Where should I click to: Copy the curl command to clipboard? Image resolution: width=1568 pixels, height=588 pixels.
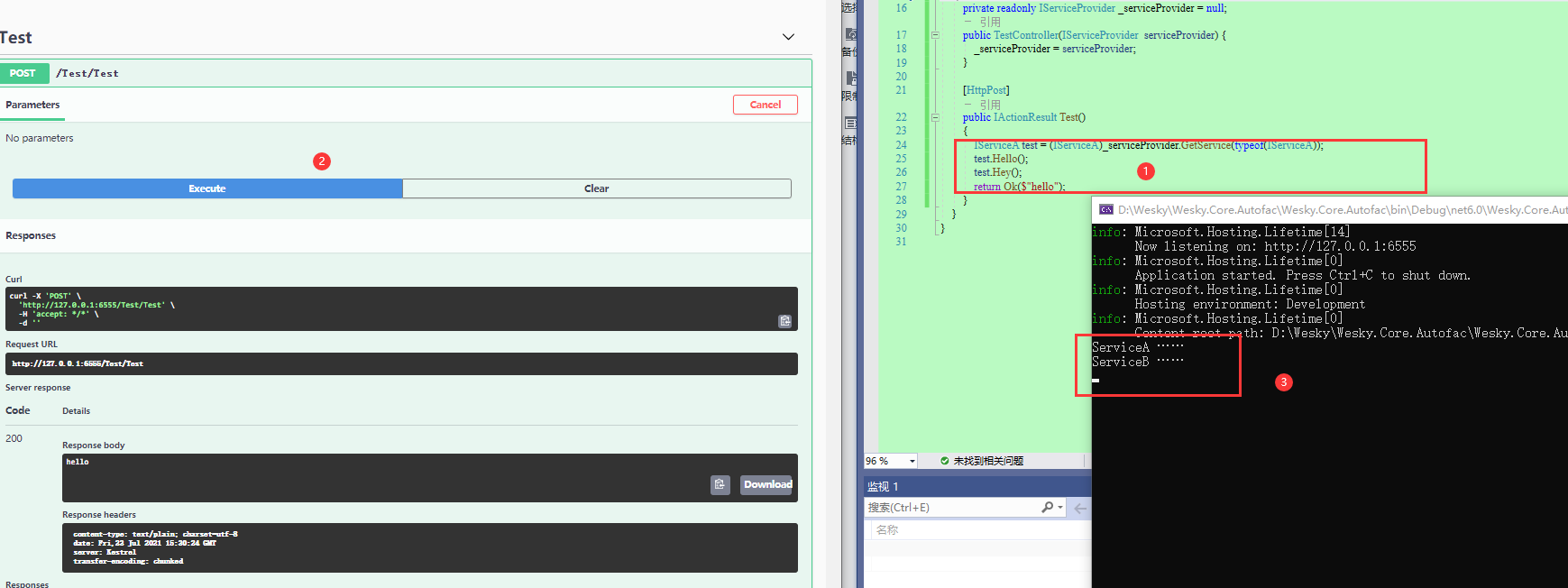coord(785,321)
